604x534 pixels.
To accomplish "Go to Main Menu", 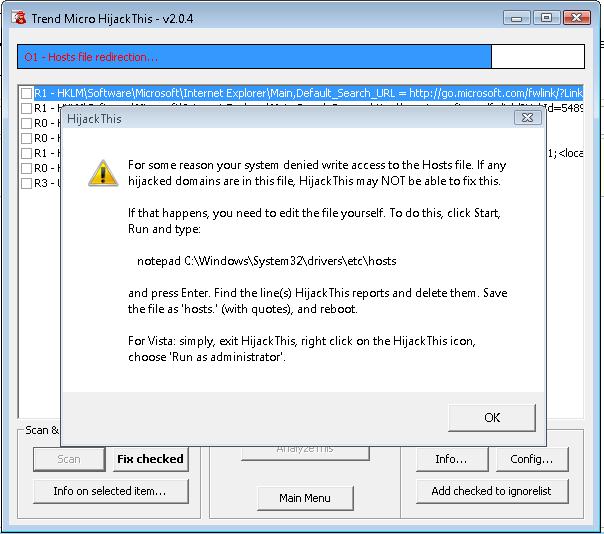I will [x=305, y=498].
